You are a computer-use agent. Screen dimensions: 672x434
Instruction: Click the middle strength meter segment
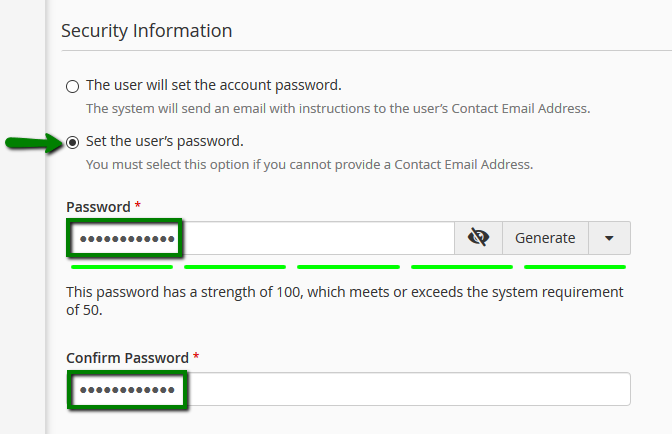pyautogui.click(x=348, y=267)
